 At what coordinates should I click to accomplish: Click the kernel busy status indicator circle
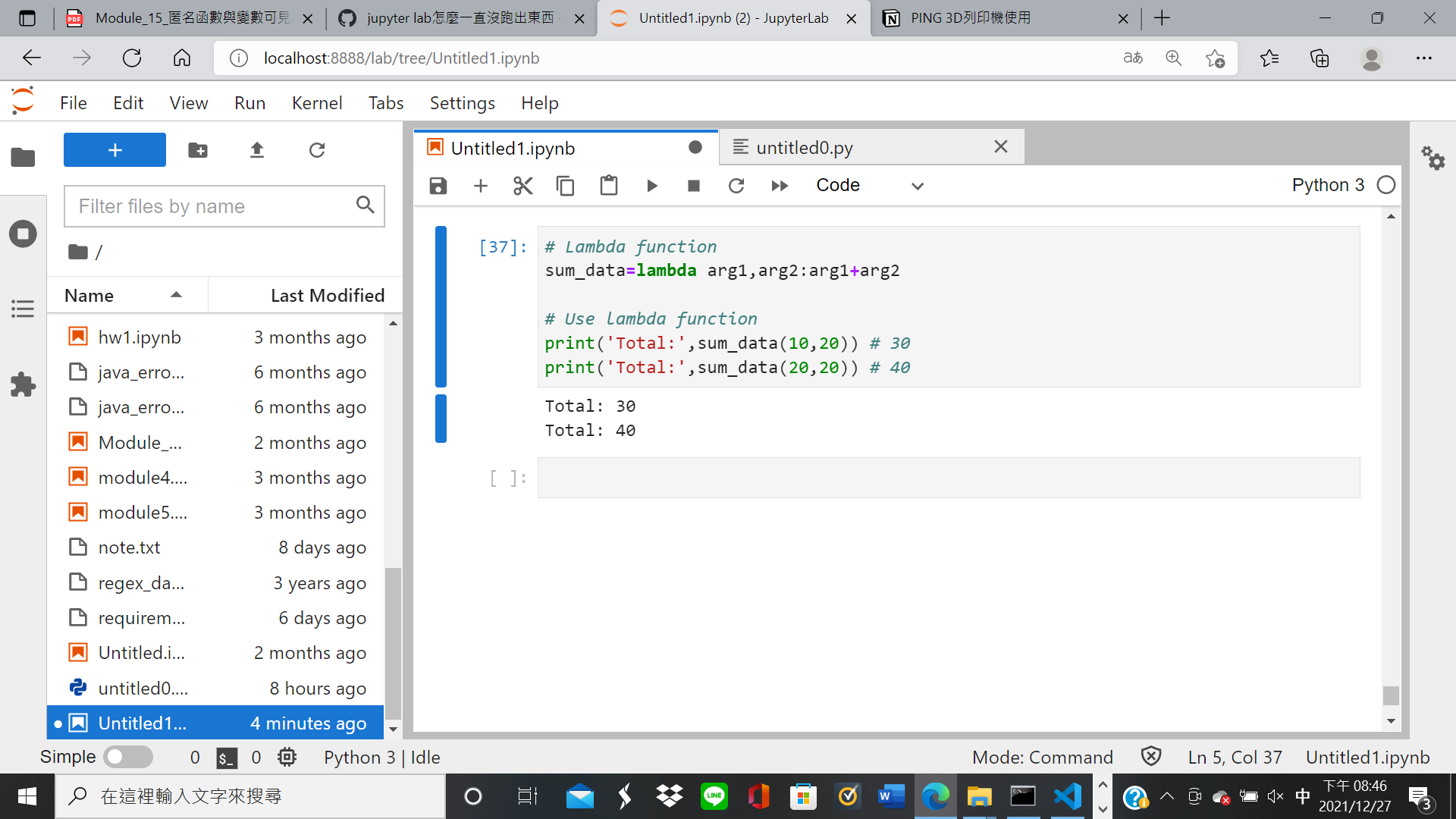1387,184
